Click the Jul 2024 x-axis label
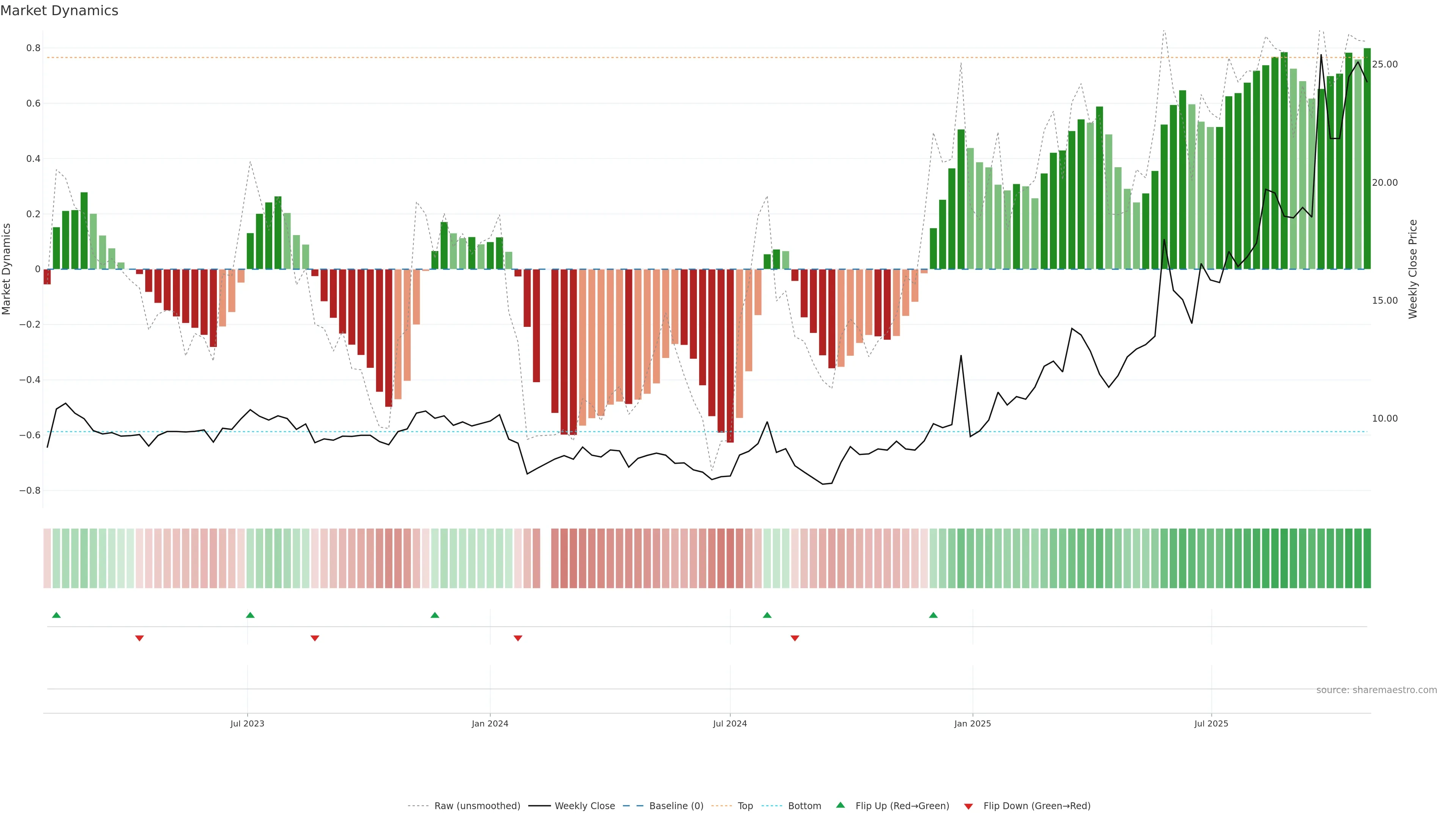Image resolution: width=1456 pixels, height=819 pixels. pyautogui.click(x=730, y=723)
